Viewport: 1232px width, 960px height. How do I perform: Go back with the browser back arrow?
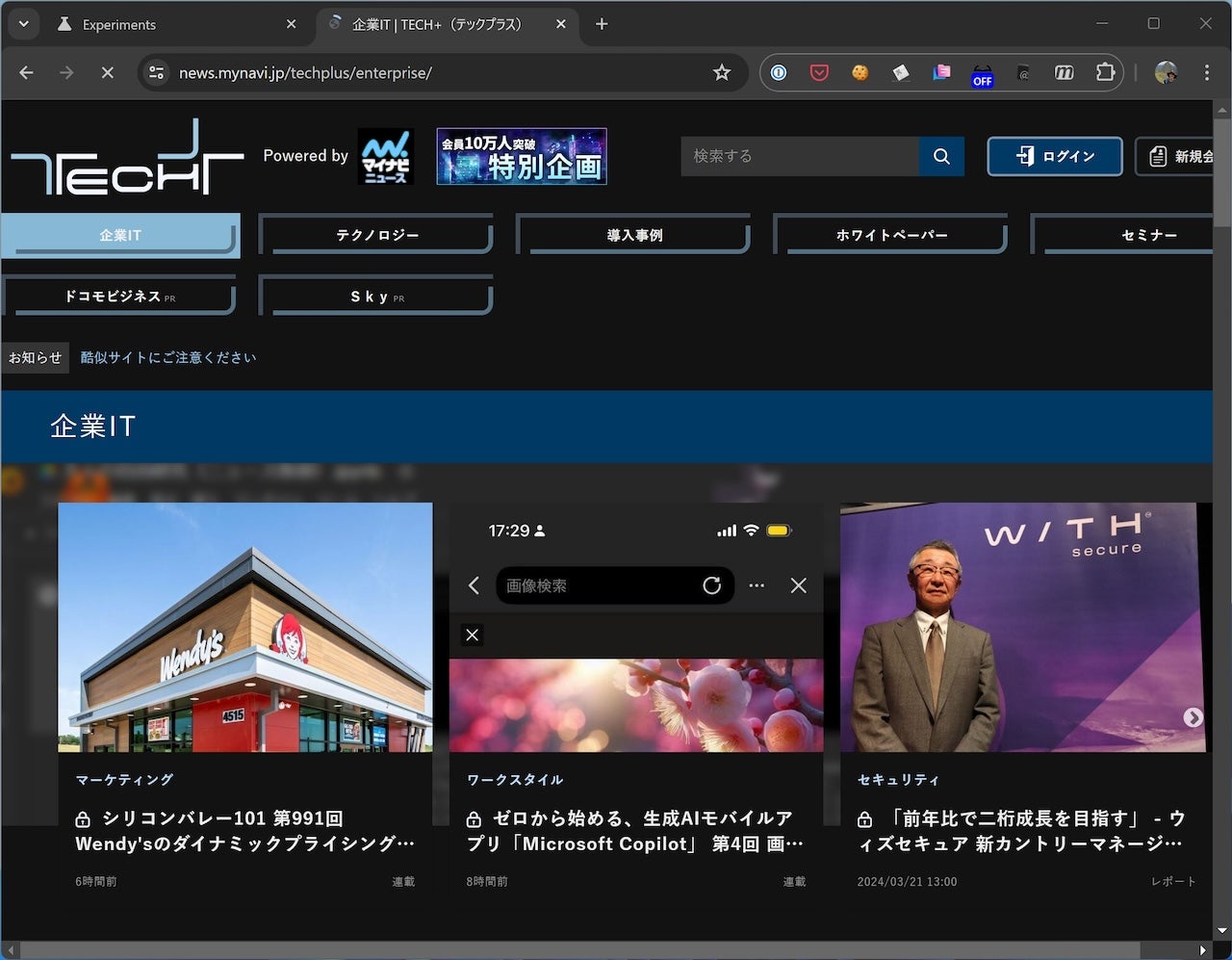pyautogui.click(x=26, y=72)
